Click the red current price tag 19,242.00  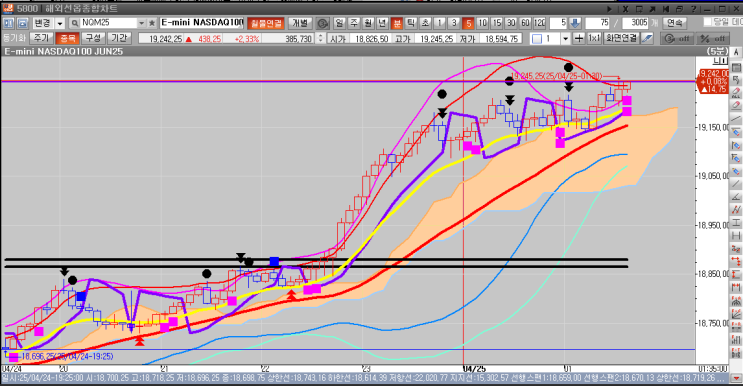point(713,81)
